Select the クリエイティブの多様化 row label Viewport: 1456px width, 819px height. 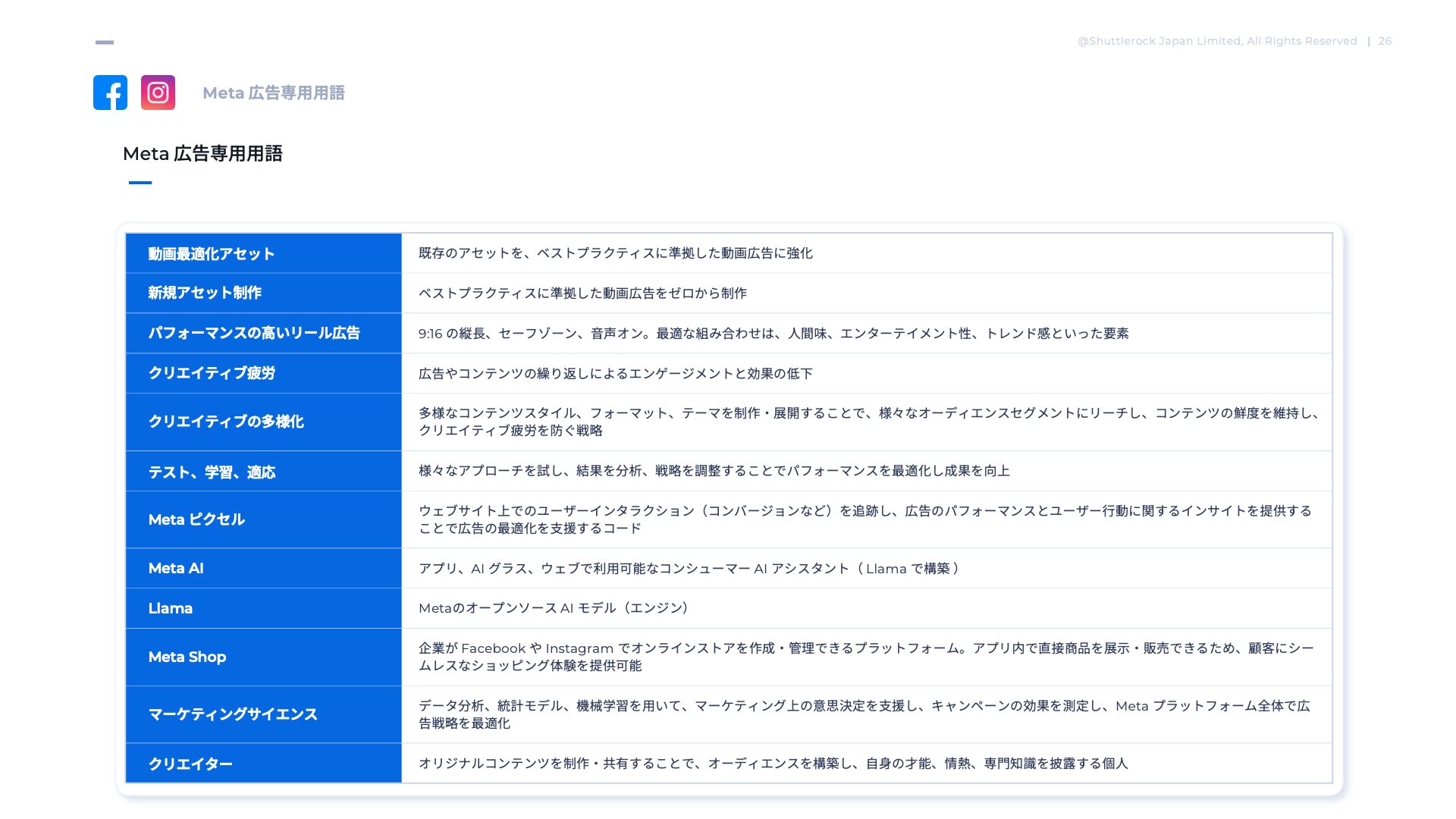pyautogui.click(x=226, y=422)
